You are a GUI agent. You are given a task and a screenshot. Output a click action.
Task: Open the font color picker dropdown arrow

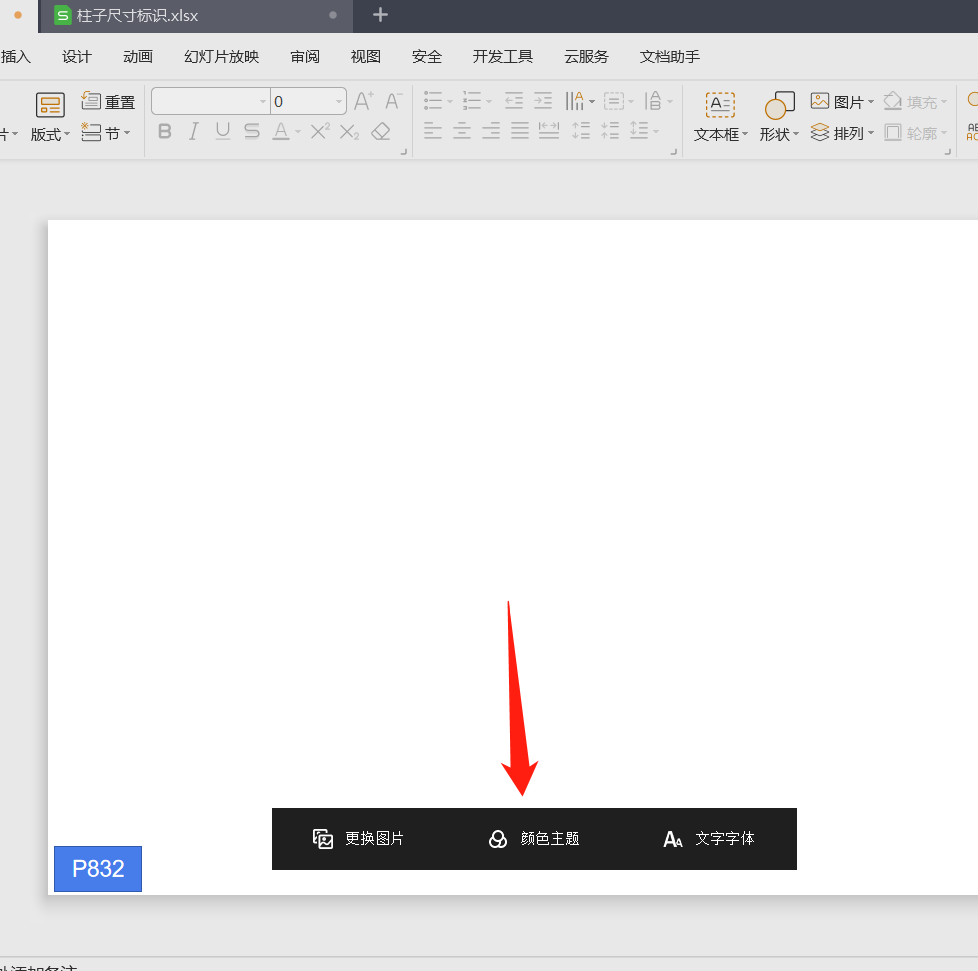[x=298, y=132]
